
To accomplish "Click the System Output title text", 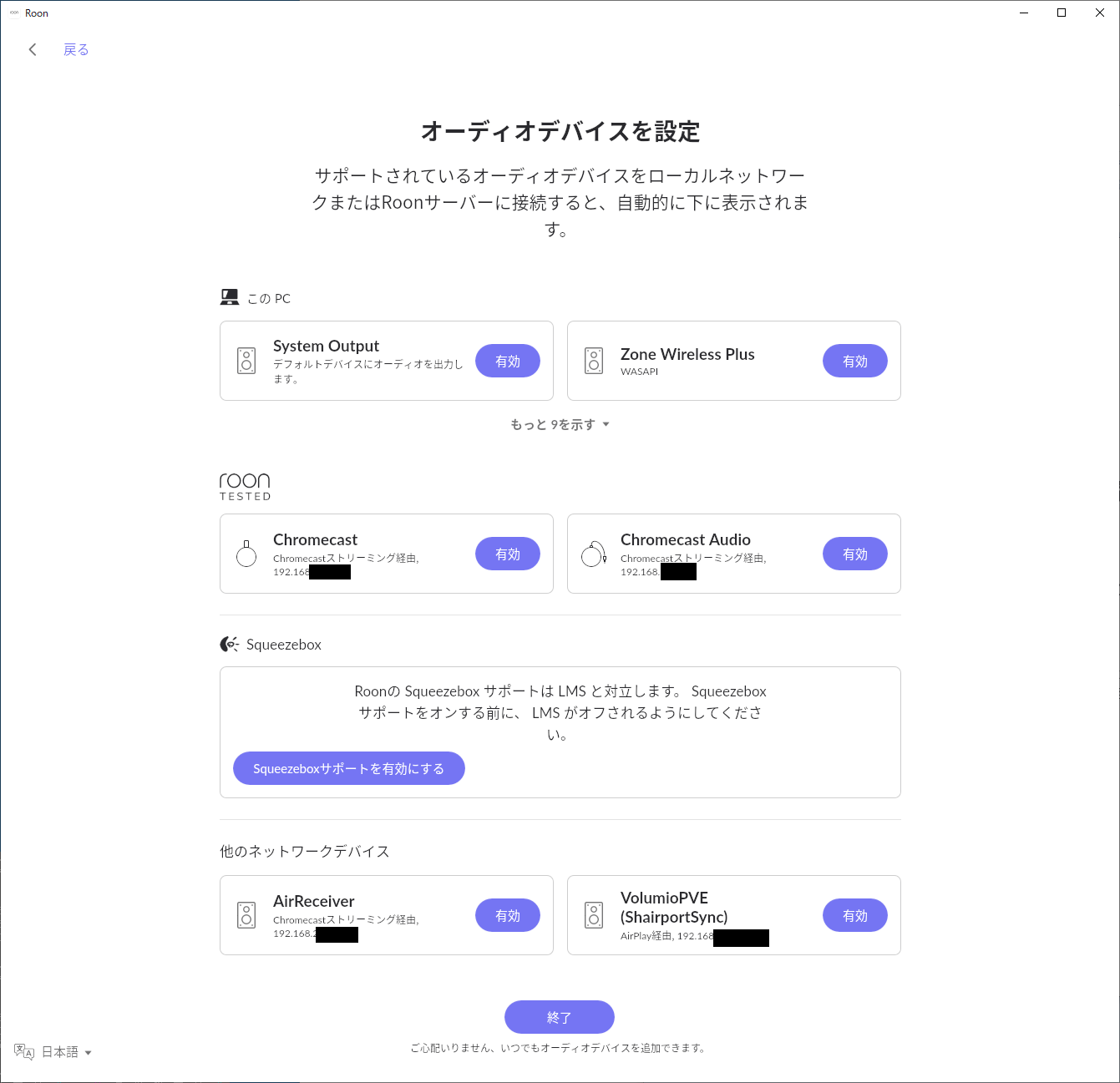I will [x=326, y=346].
